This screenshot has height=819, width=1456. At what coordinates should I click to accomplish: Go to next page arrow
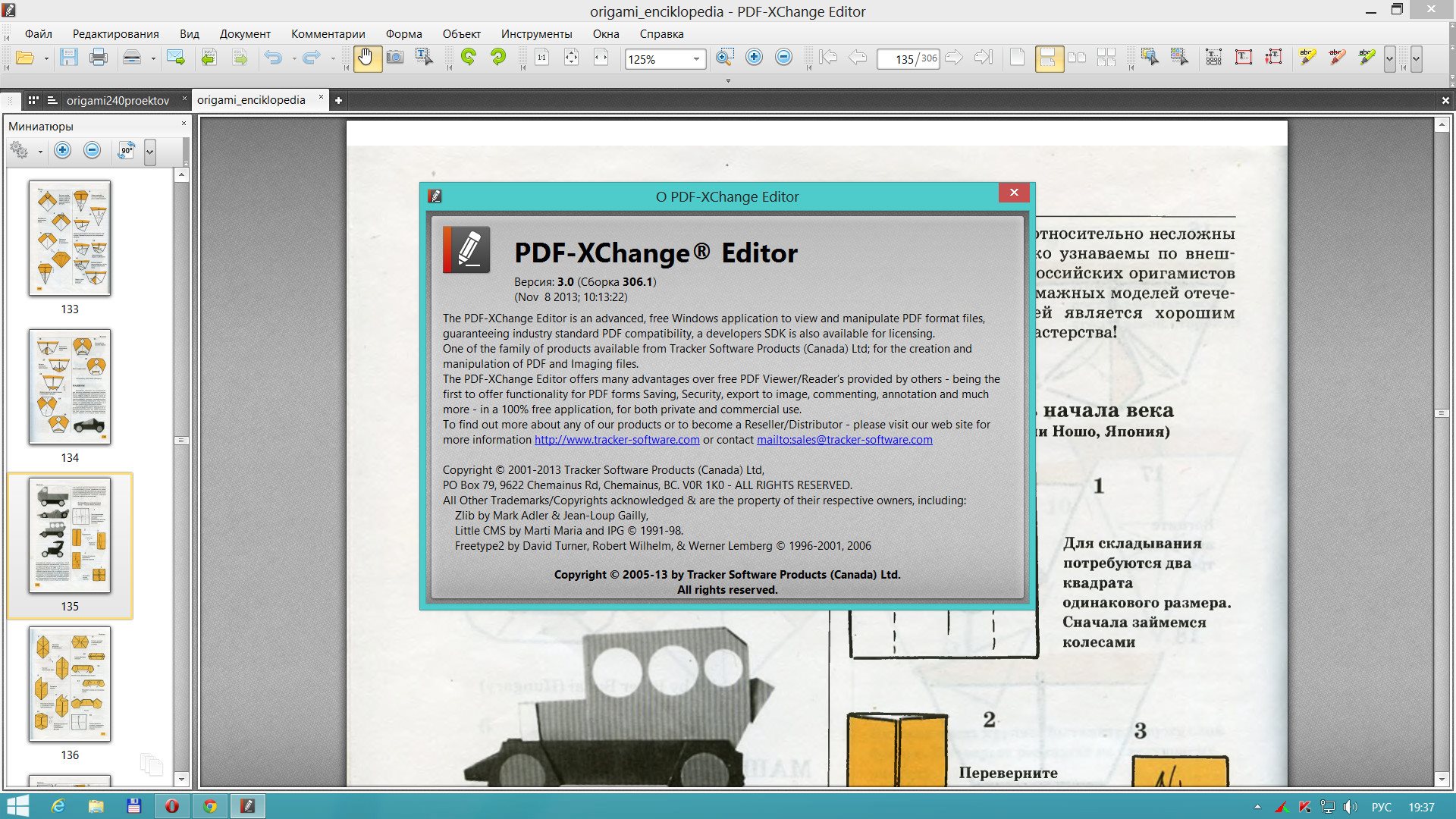954,58
